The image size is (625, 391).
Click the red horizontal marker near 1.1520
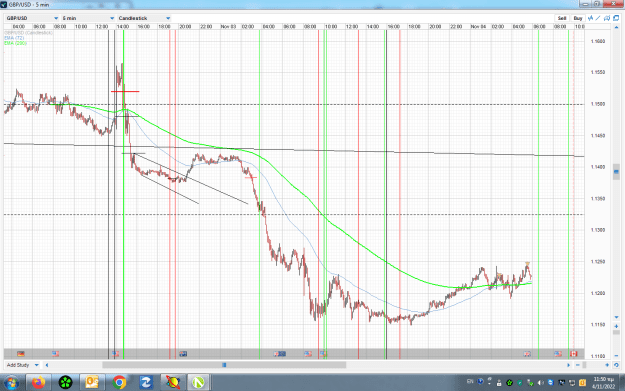coord(125,92)
